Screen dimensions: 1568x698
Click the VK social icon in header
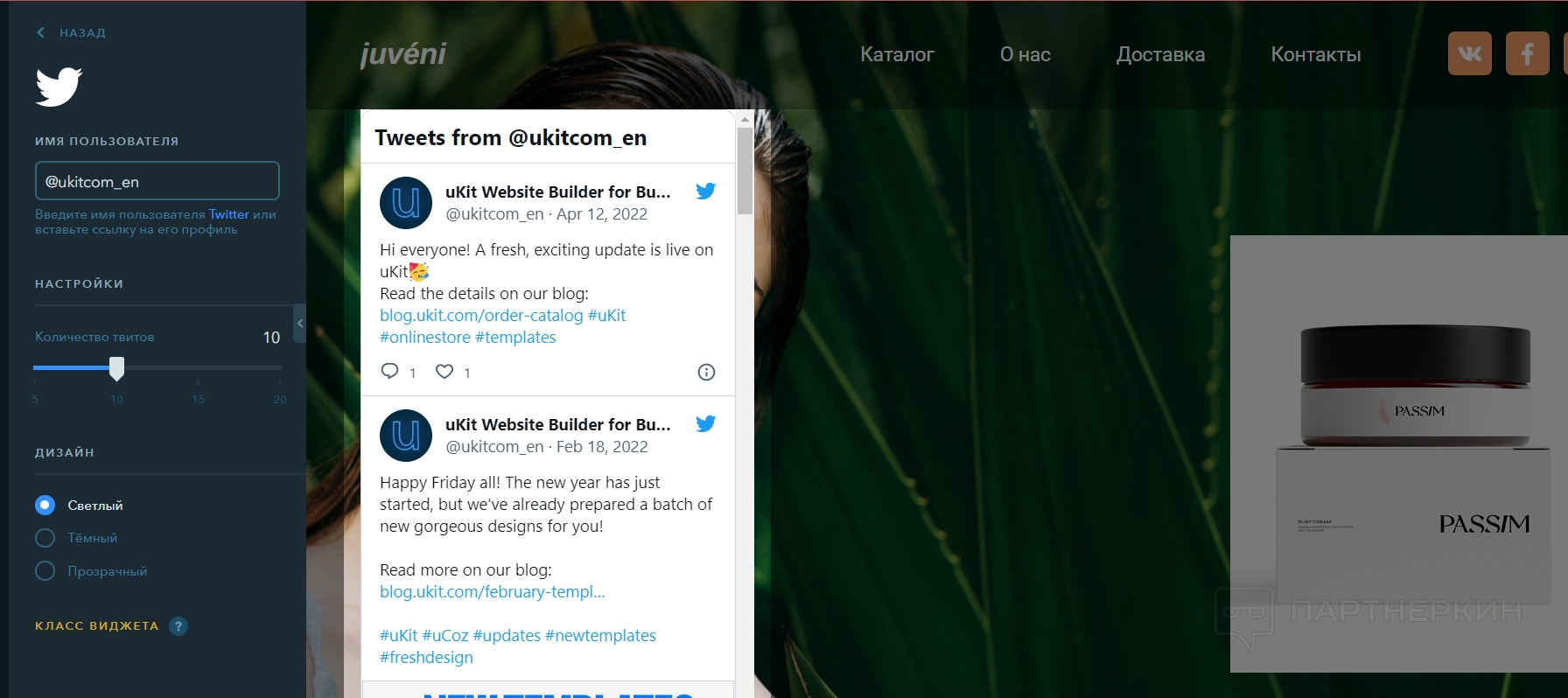1469,53
